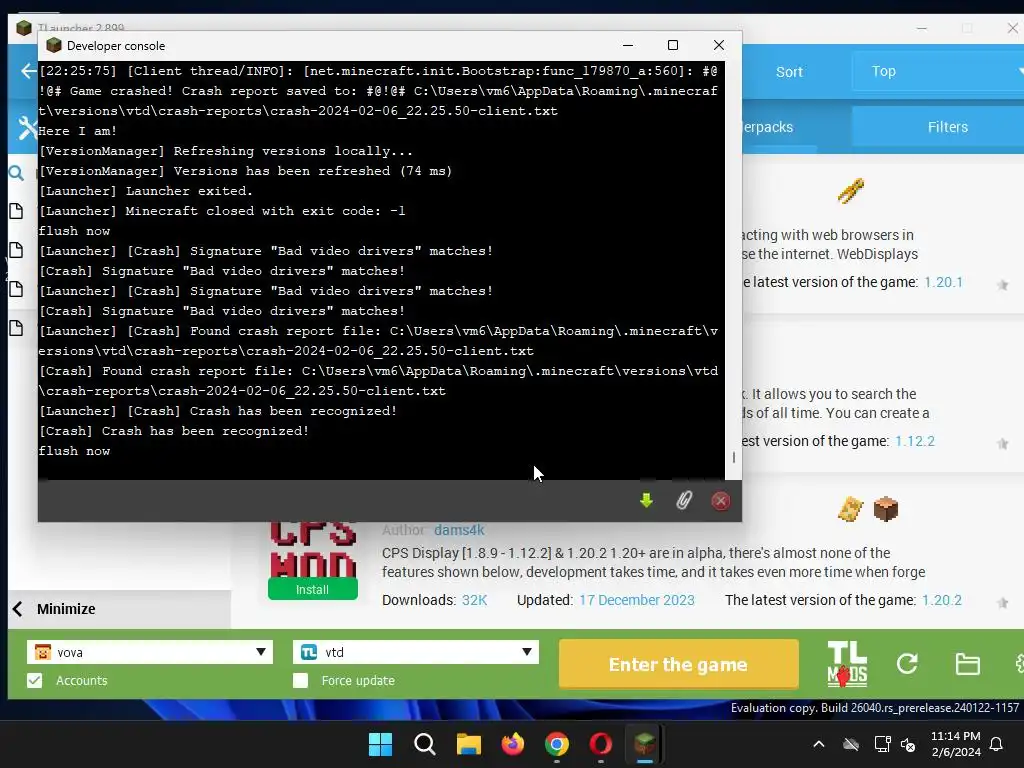
Task: Click the last page icon in left sidebar
Action: 16,328
